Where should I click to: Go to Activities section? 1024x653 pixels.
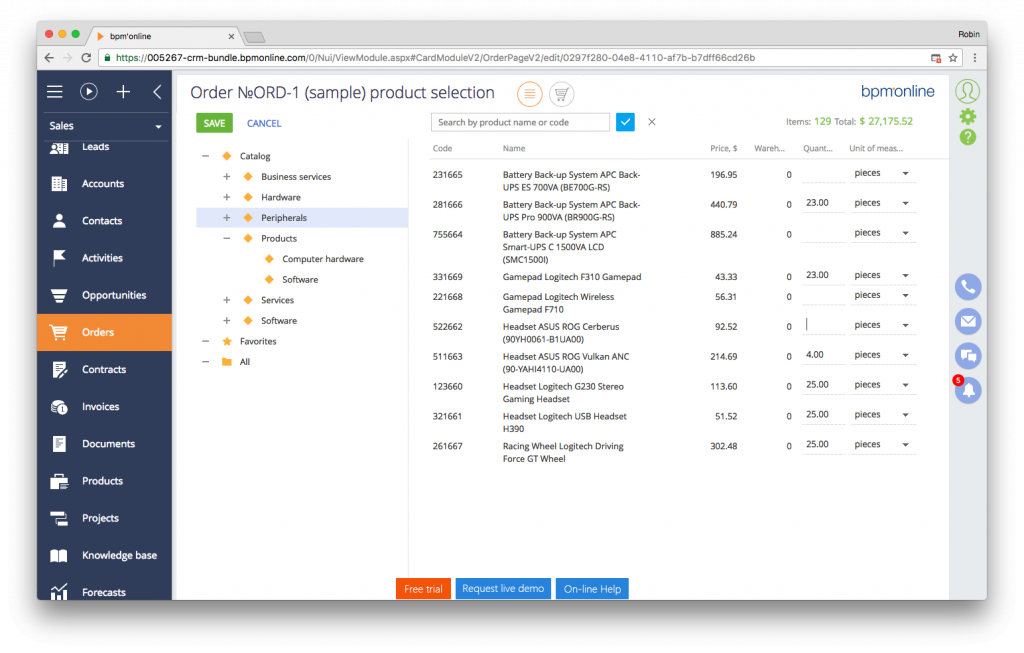(104, 259)
